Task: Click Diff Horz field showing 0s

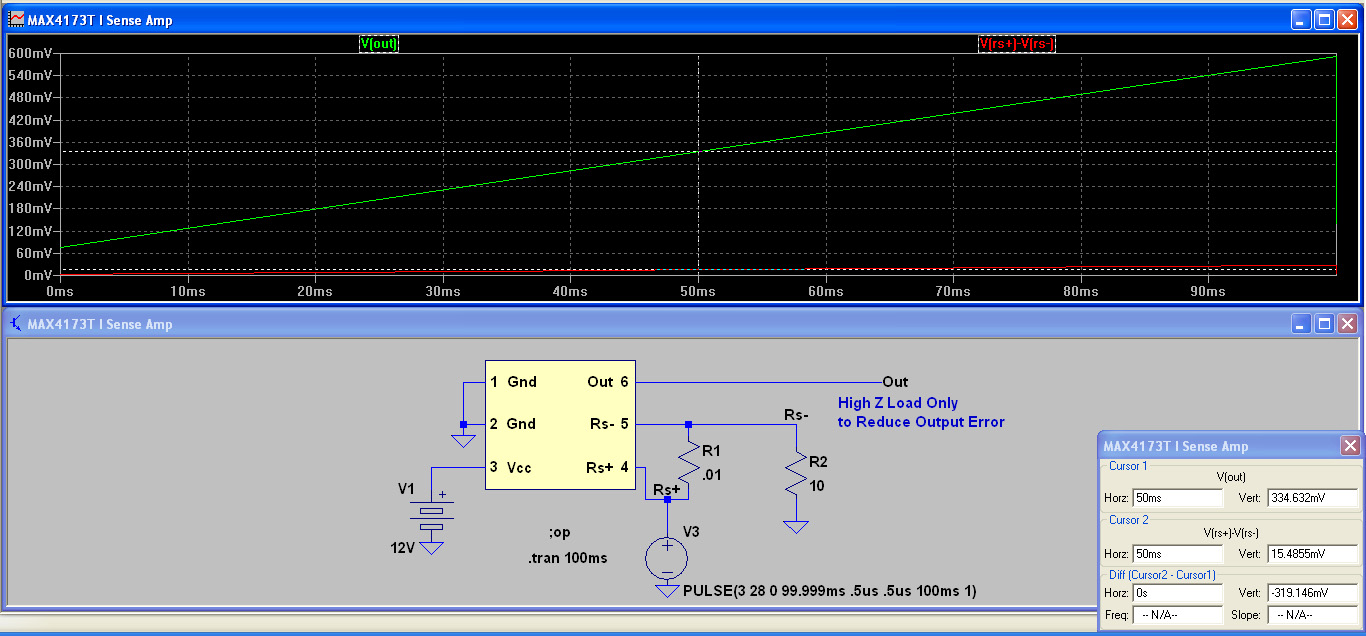Action: [x=1177, y=593]
